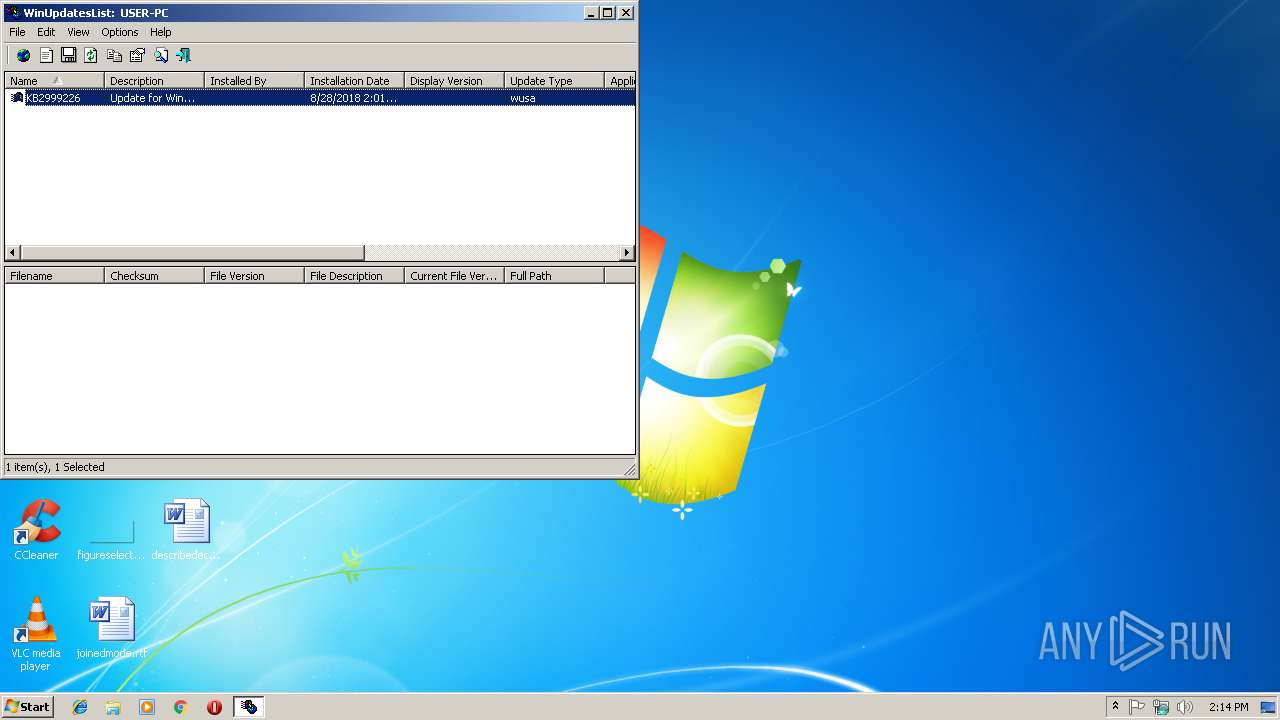
Task: Click the Full Path column header
Action: (x=554, y=276)
